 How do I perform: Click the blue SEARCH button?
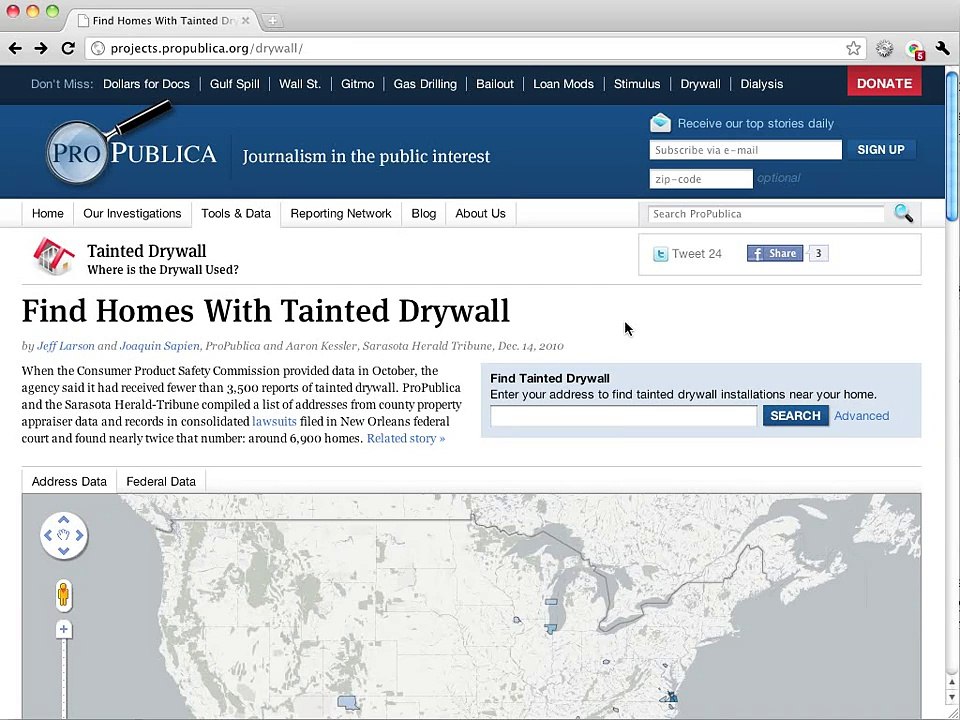tap(795, 416)
